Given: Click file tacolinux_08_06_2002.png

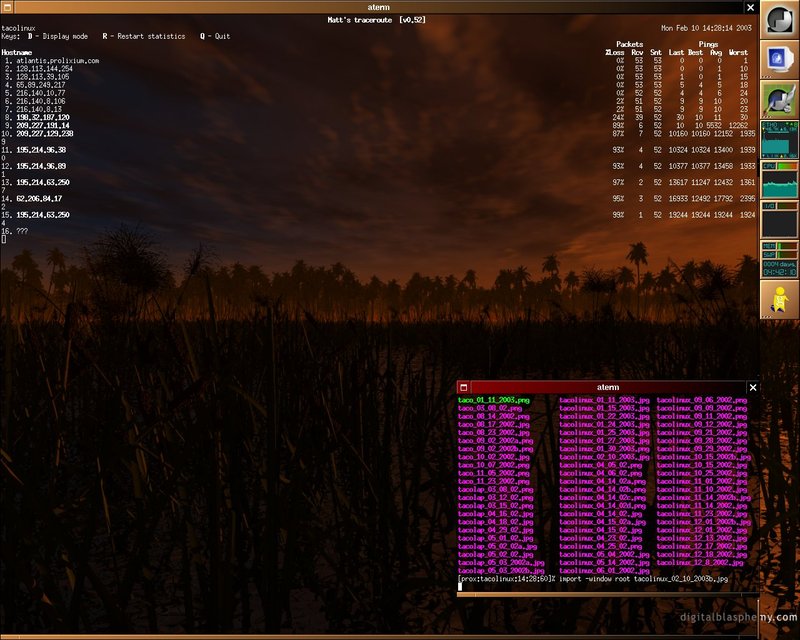Looking at the screenshot, I should [x=702, y=400].
